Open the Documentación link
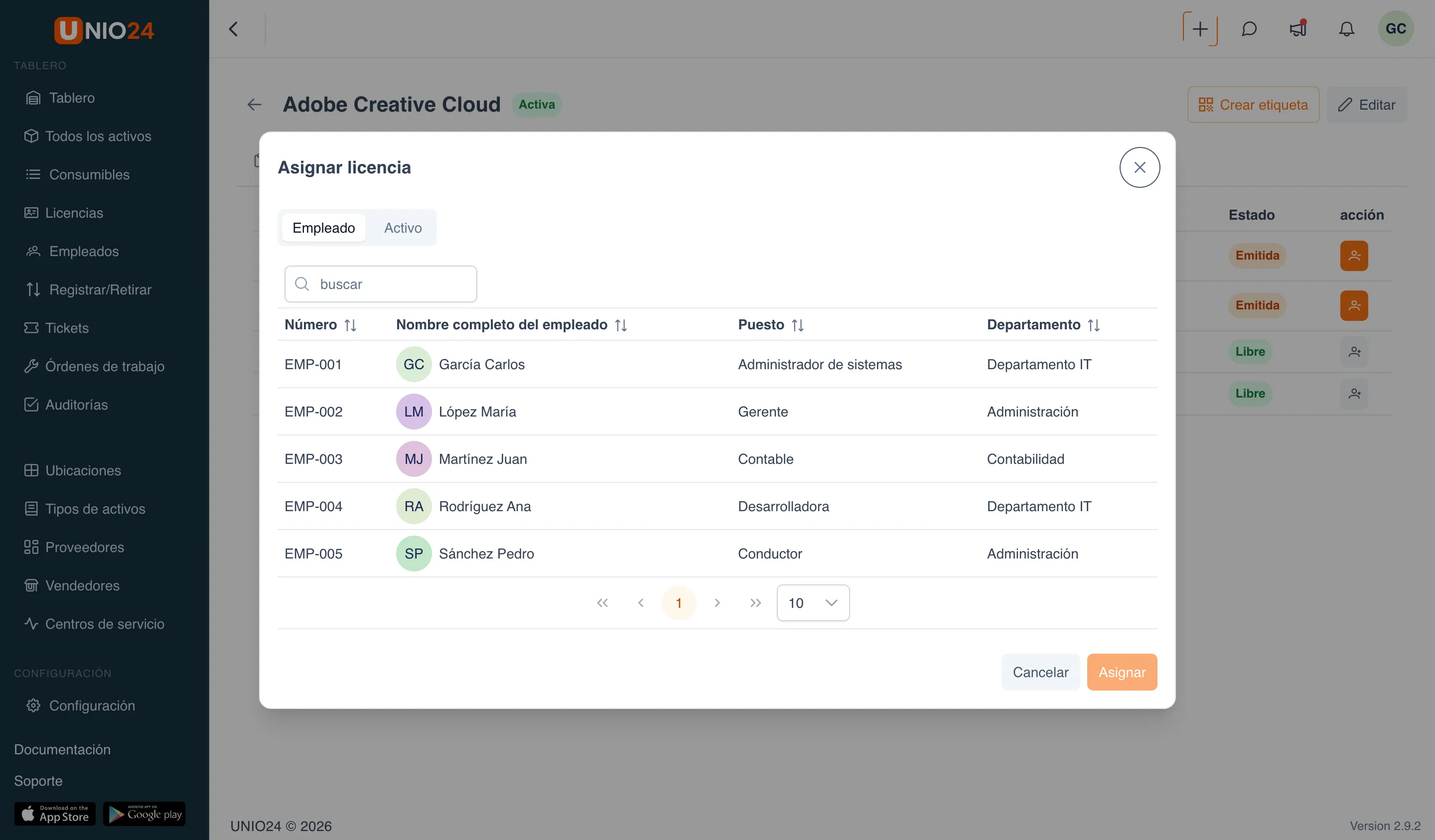The height and width of the screenshot is (840, 1435). [62, 749]
